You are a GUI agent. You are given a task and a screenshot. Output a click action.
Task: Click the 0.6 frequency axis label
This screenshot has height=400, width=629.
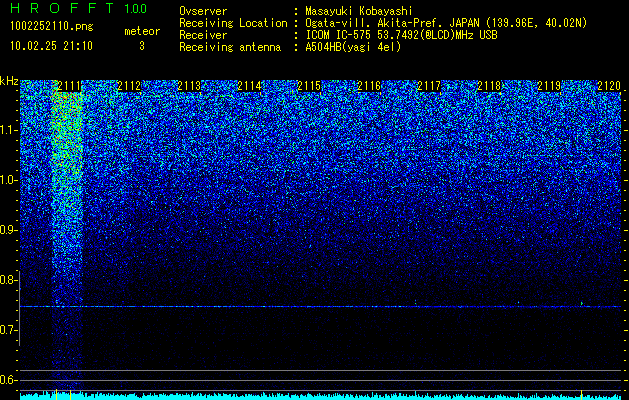click(x=8, y=380)
